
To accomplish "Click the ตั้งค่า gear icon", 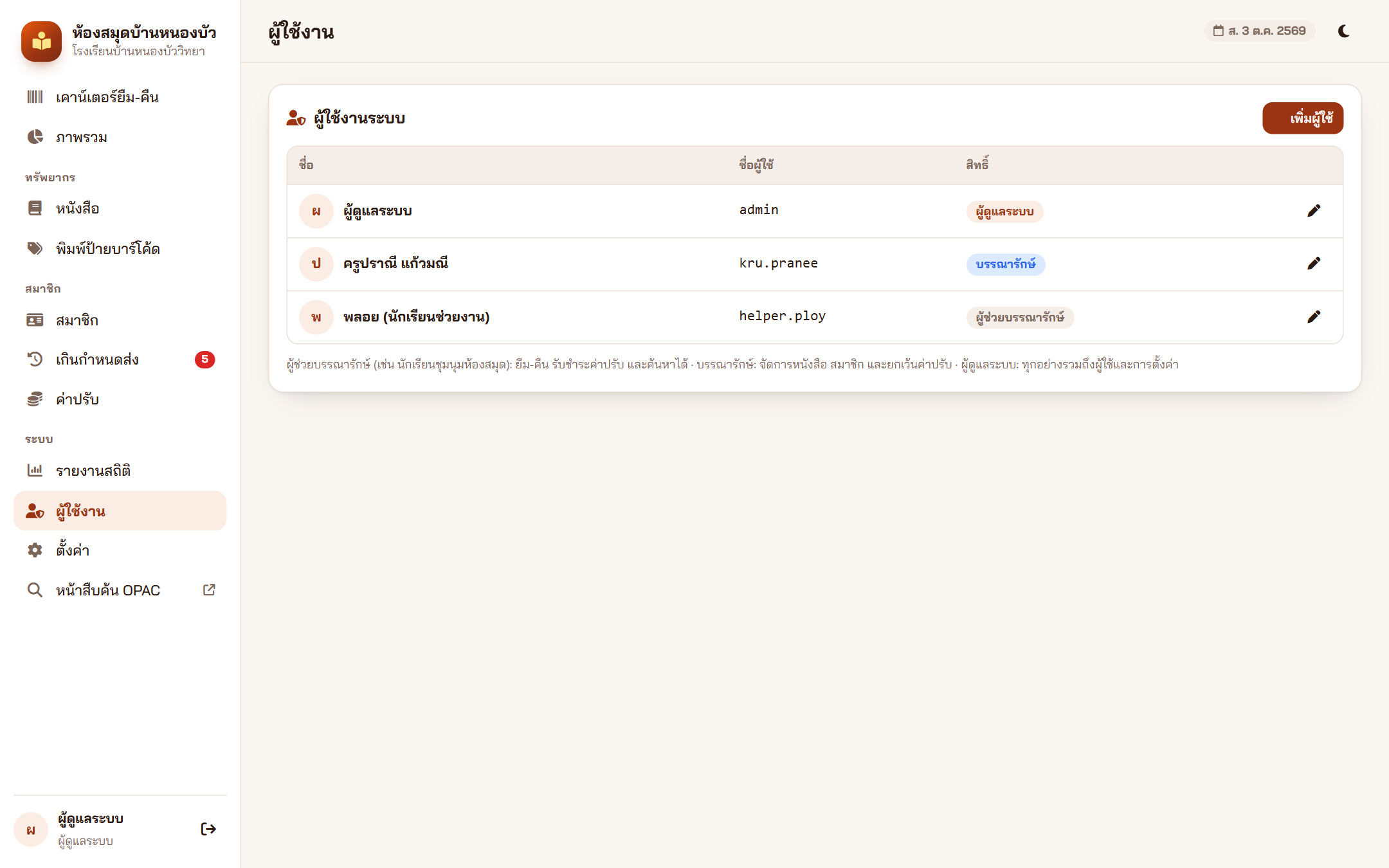I will (35, 550).
